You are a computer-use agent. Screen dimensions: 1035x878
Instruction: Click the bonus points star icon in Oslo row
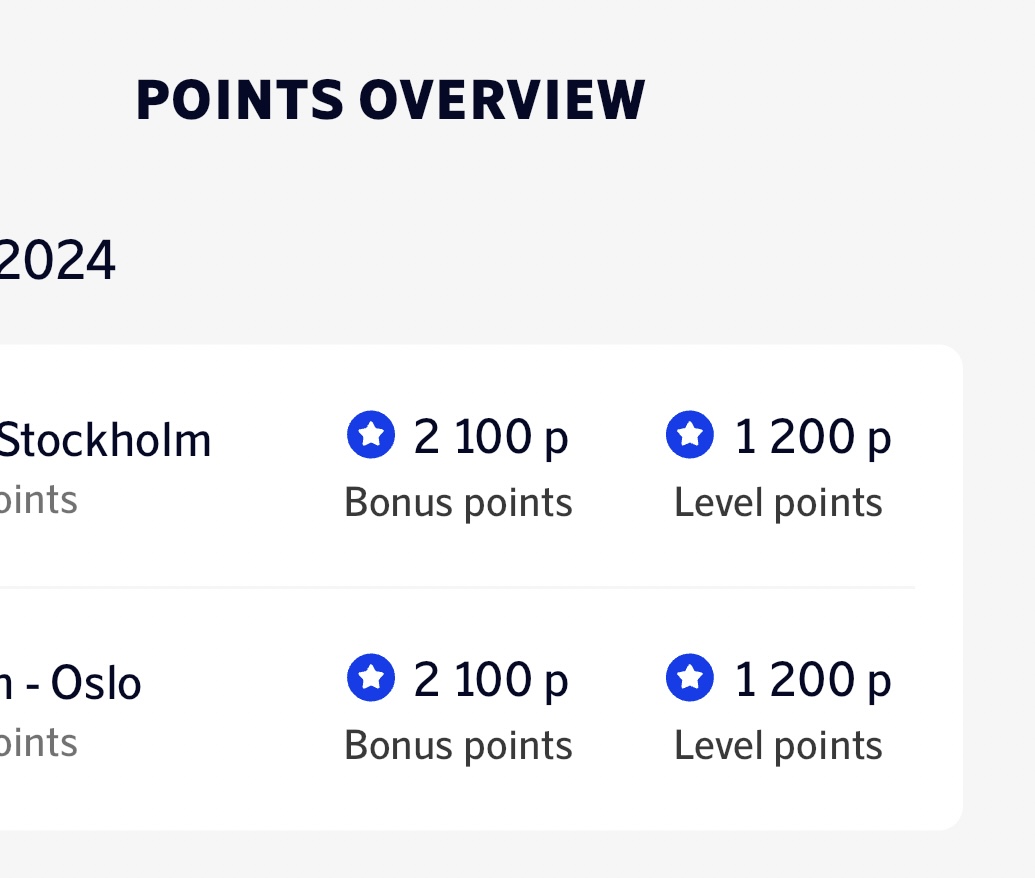[371, 679]
